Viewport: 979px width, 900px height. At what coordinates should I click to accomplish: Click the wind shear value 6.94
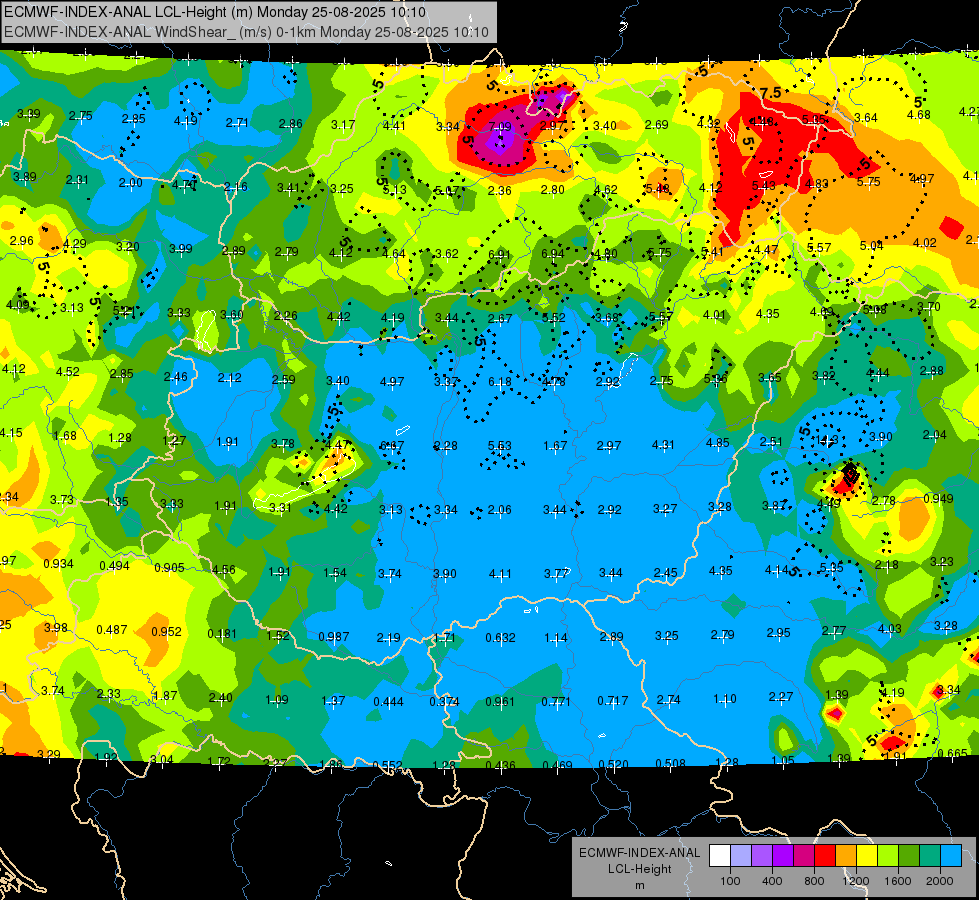tap(553, 254)
